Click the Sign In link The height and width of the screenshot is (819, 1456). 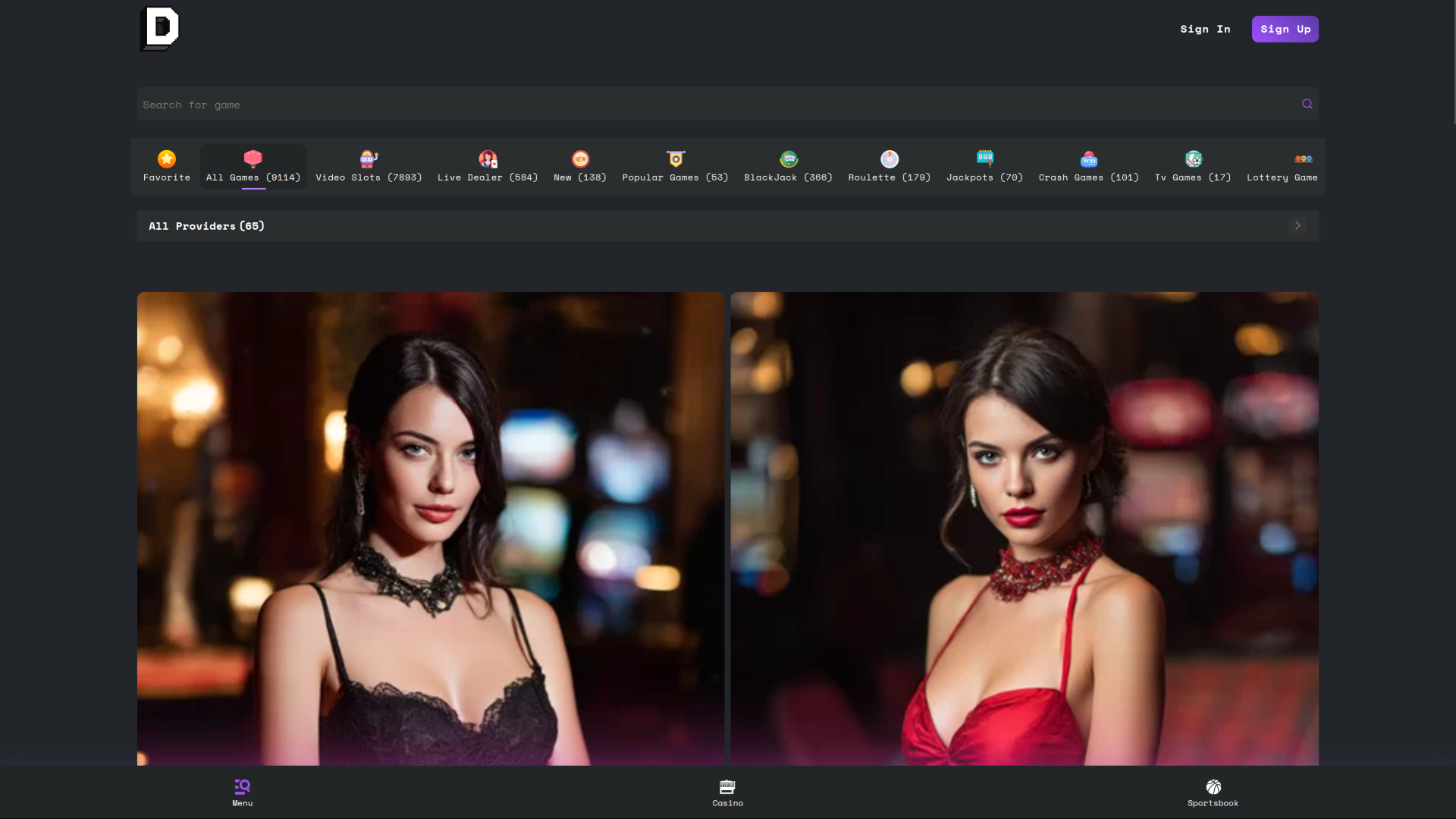click(x=1205, y=29)
